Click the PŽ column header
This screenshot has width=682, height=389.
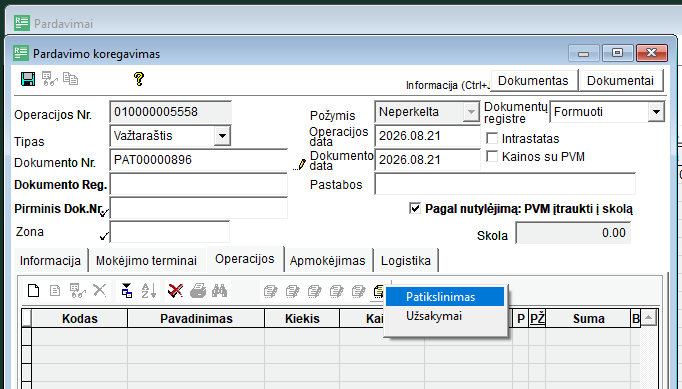[537, 319]
